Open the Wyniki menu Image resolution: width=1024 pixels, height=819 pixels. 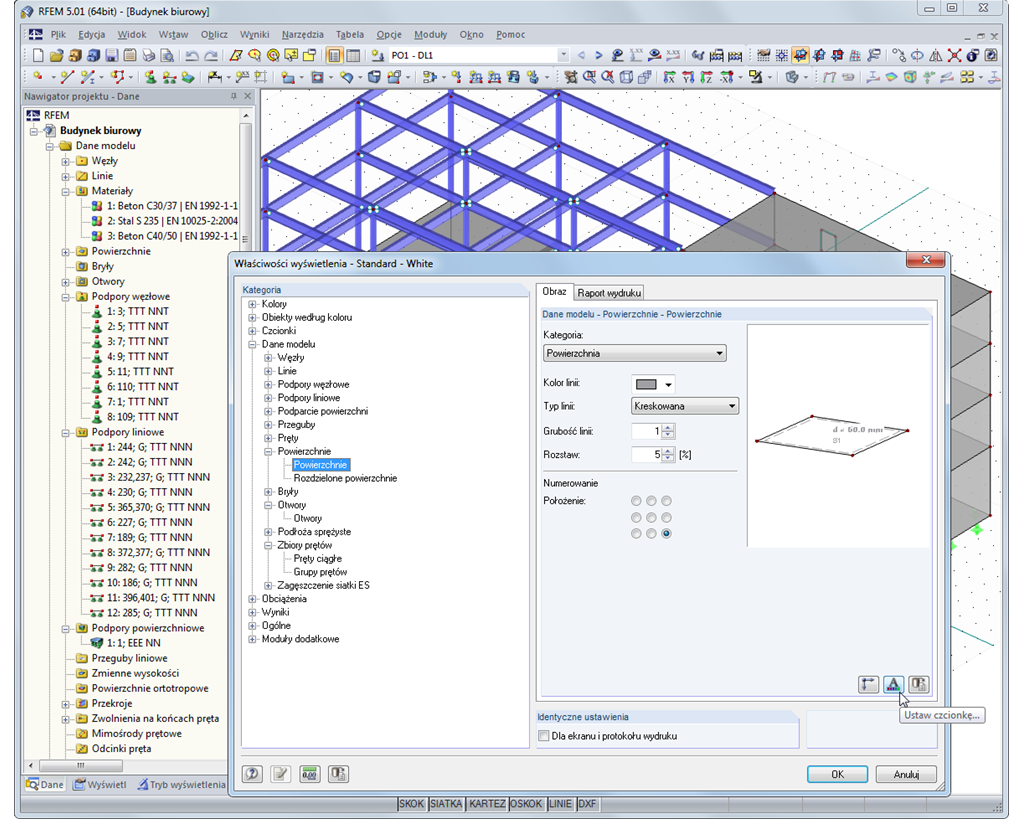tap(254, 35)
